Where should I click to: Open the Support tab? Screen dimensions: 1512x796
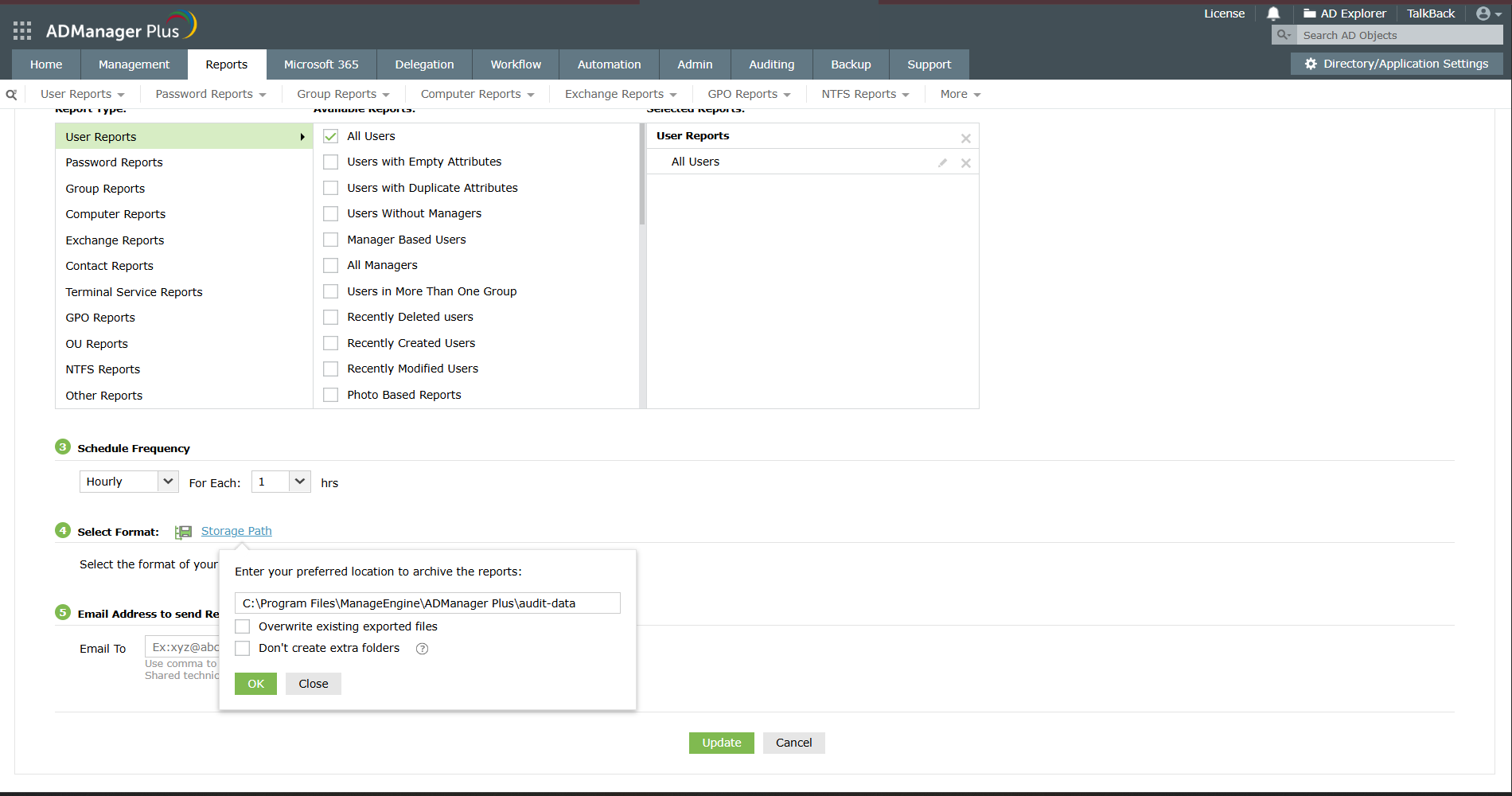[929, 64]
